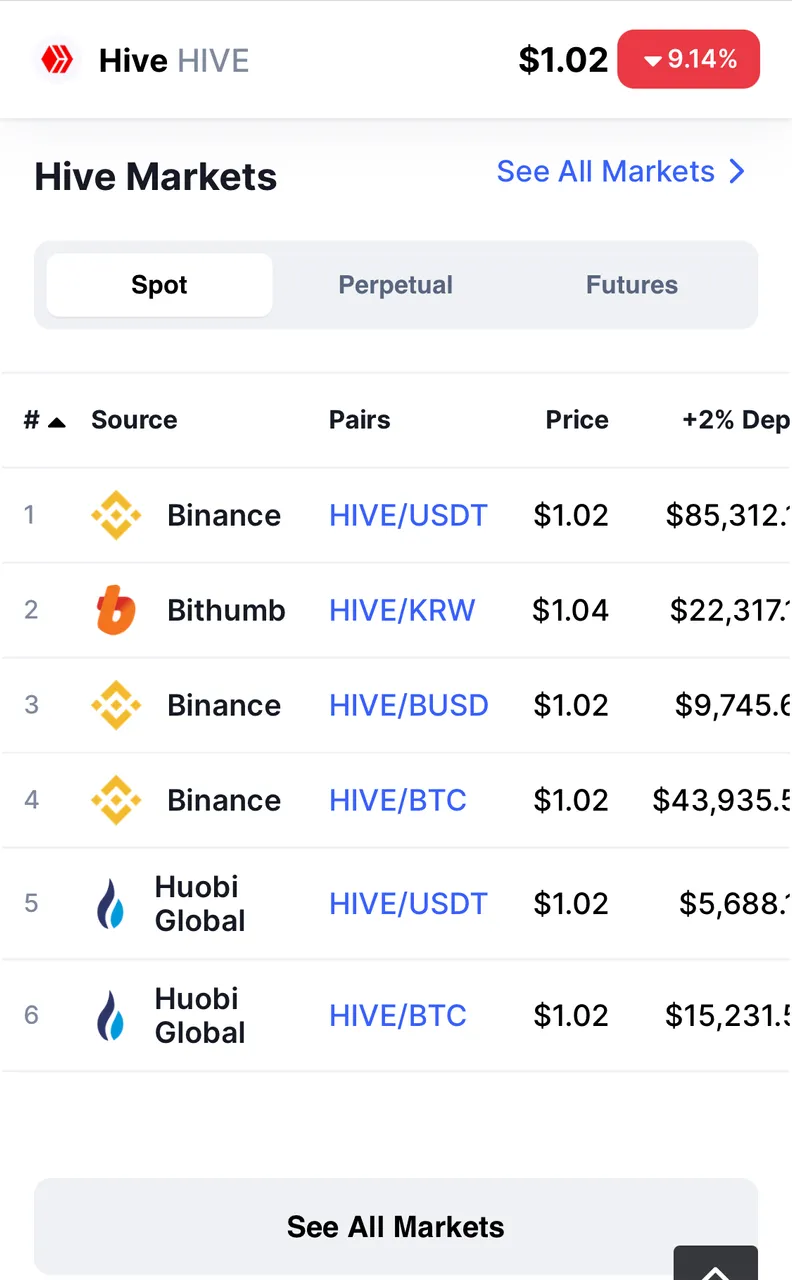Click Huobi Global logo in row 6

(111, 1015)
